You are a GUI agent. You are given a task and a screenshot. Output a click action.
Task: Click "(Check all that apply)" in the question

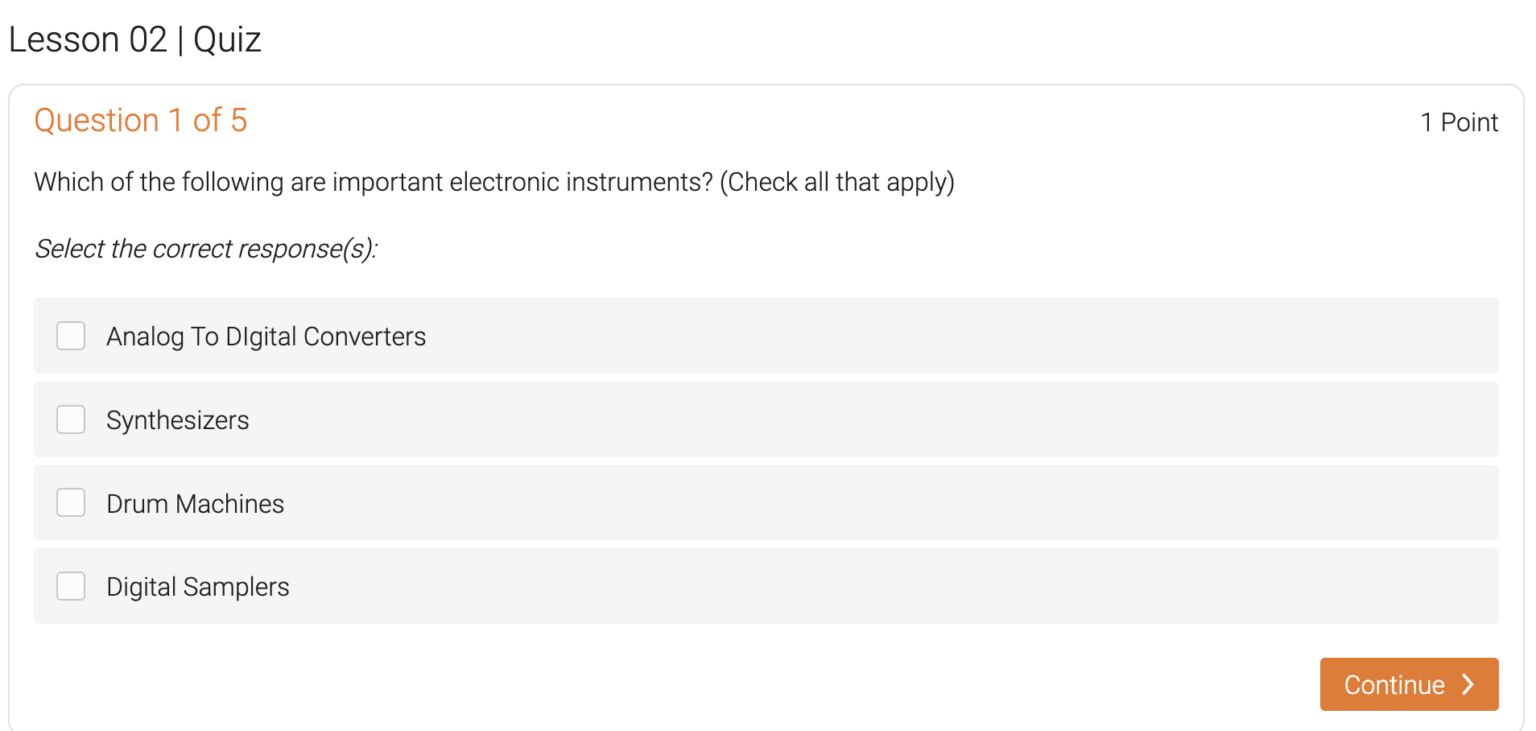837,183
